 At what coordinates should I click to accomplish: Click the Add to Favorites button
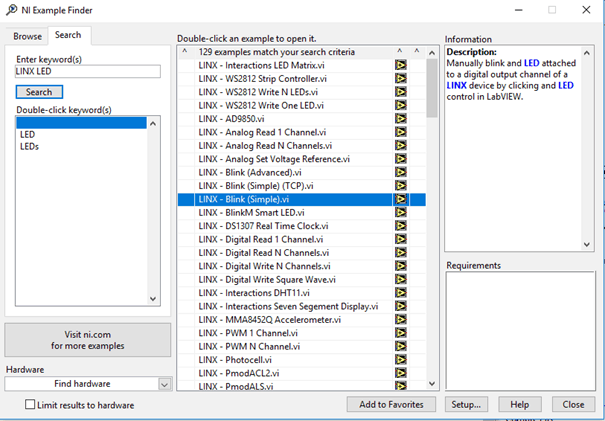[x=391, y=405]
